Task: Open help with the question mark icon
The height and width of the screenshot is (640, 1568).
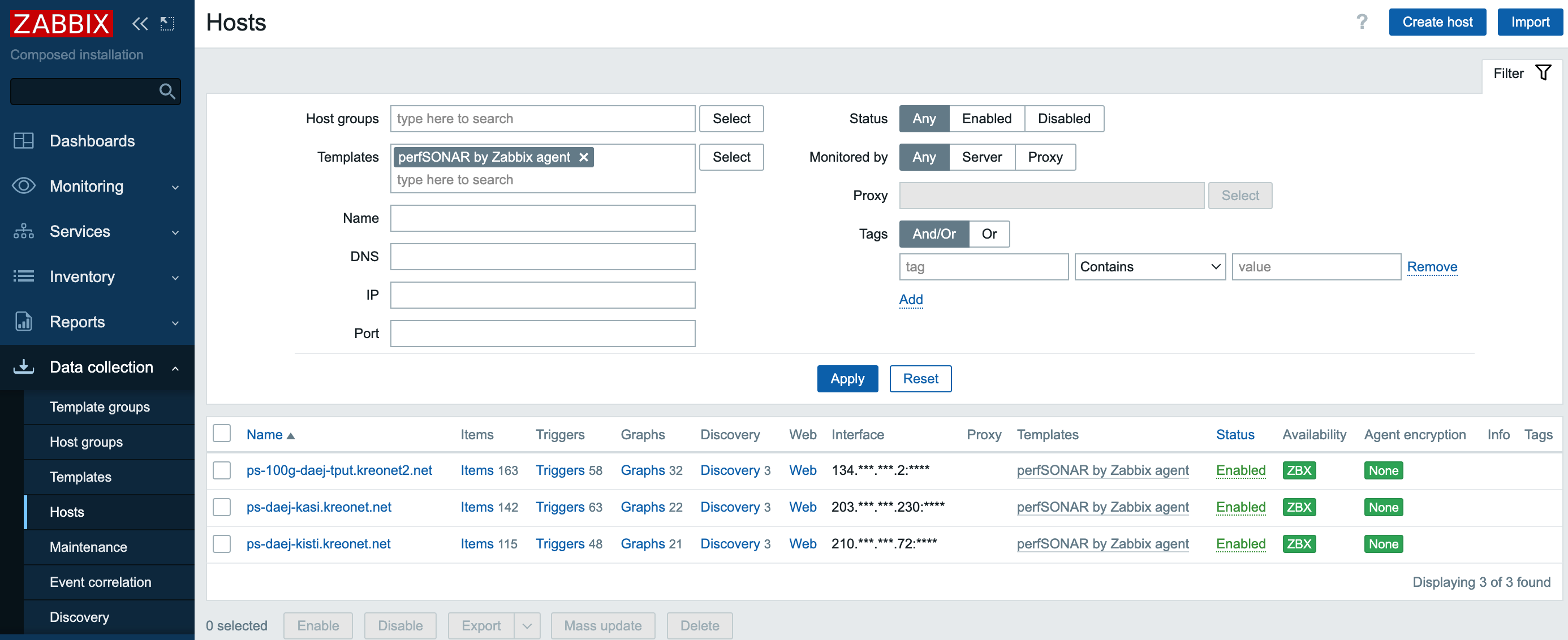Action: tap(1362, 22)
